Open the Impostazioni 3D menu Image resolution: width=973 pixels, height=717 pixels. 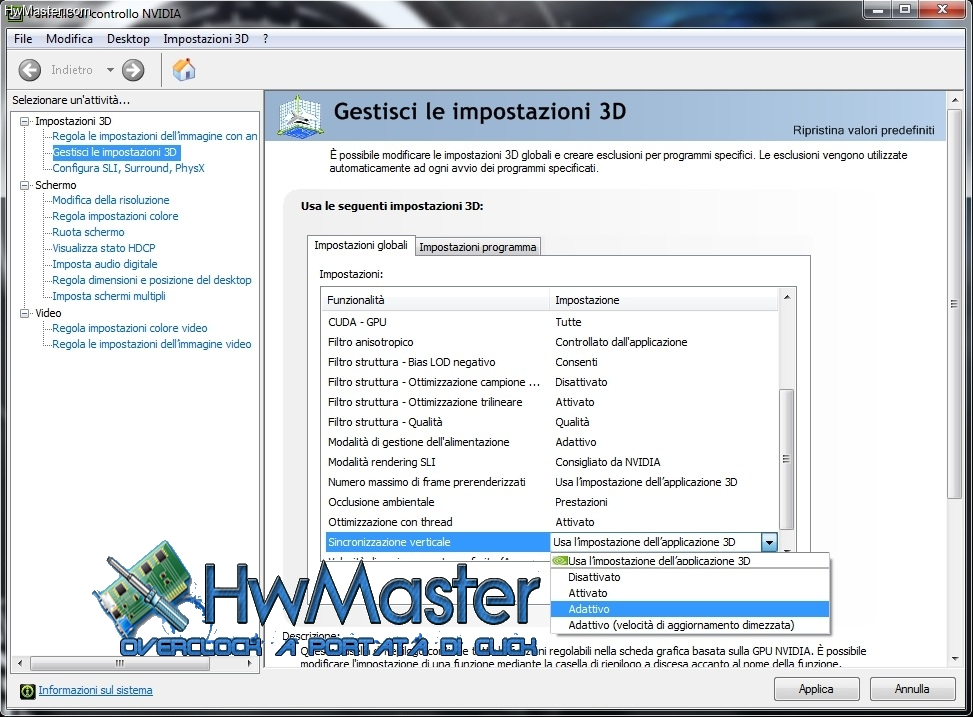205,38
